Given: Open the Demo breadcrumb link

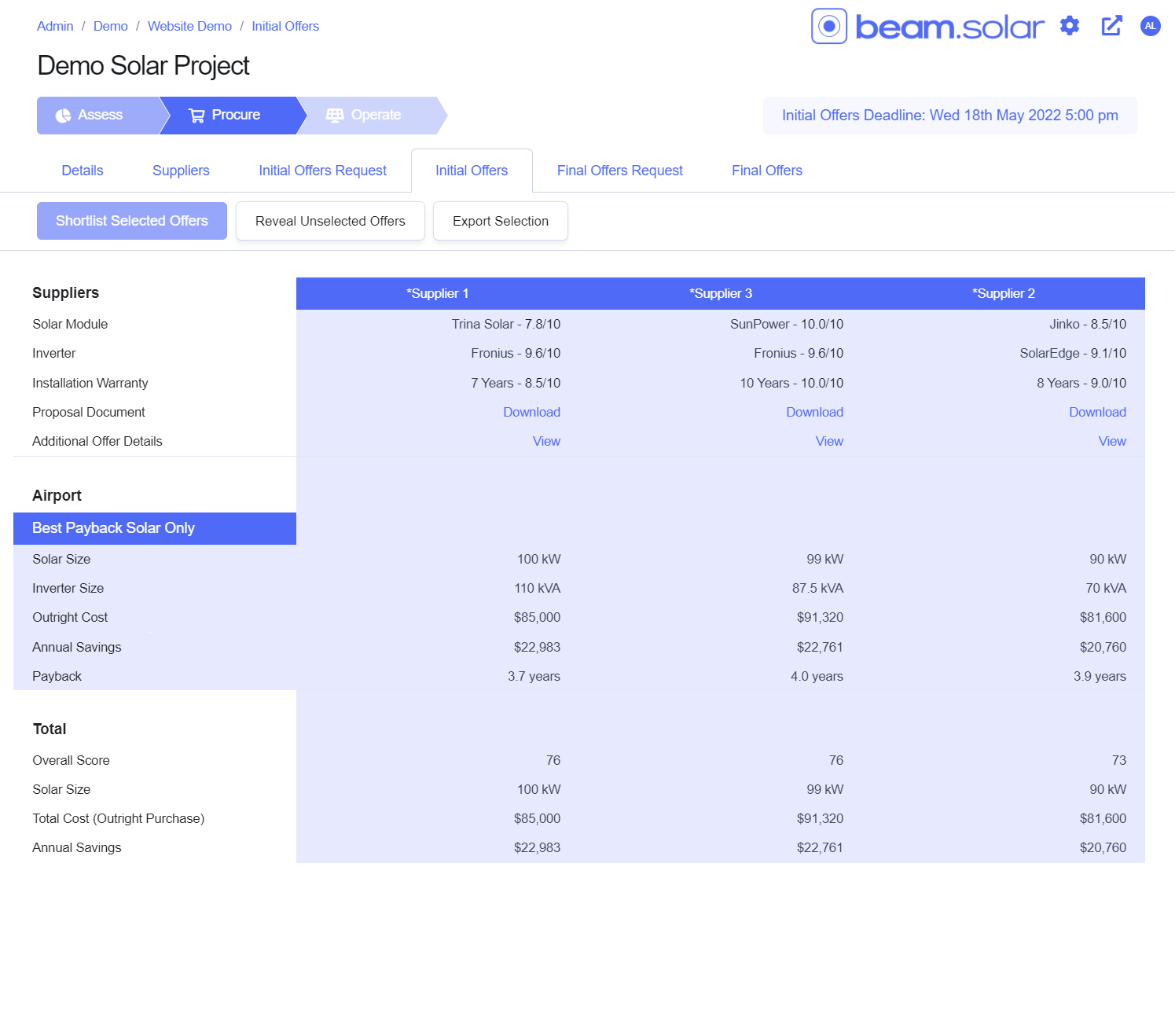Looking at the screenshot, I should click(111, 26).
